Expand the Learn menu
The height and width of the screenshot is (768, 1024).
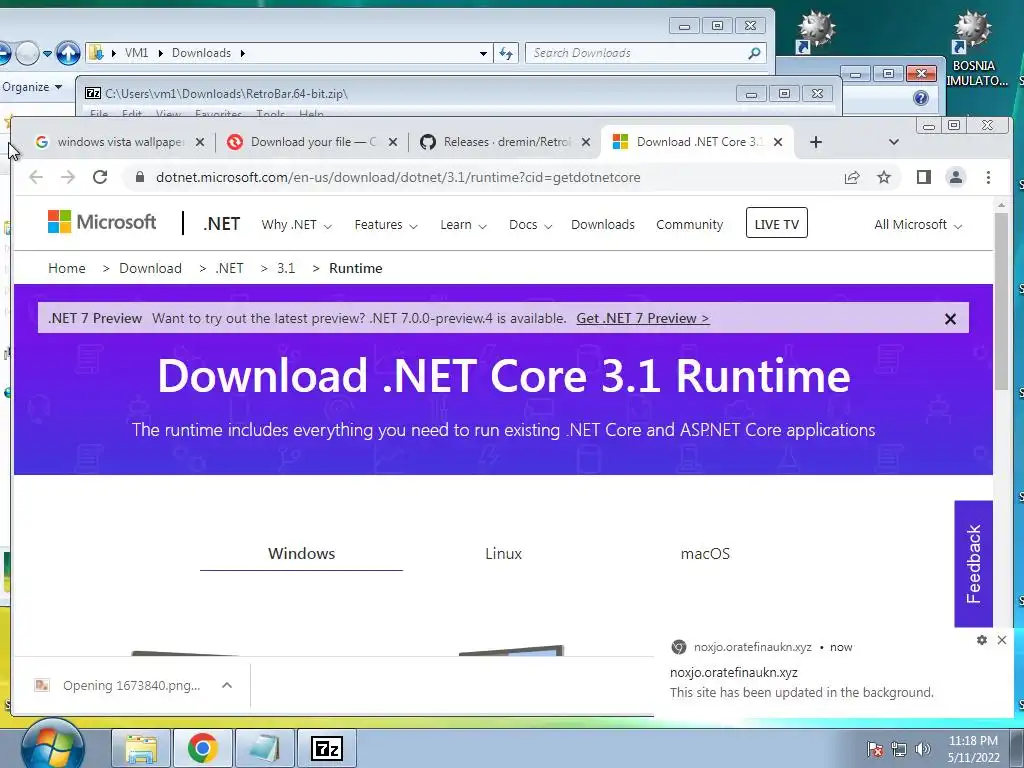coord(463,225)
